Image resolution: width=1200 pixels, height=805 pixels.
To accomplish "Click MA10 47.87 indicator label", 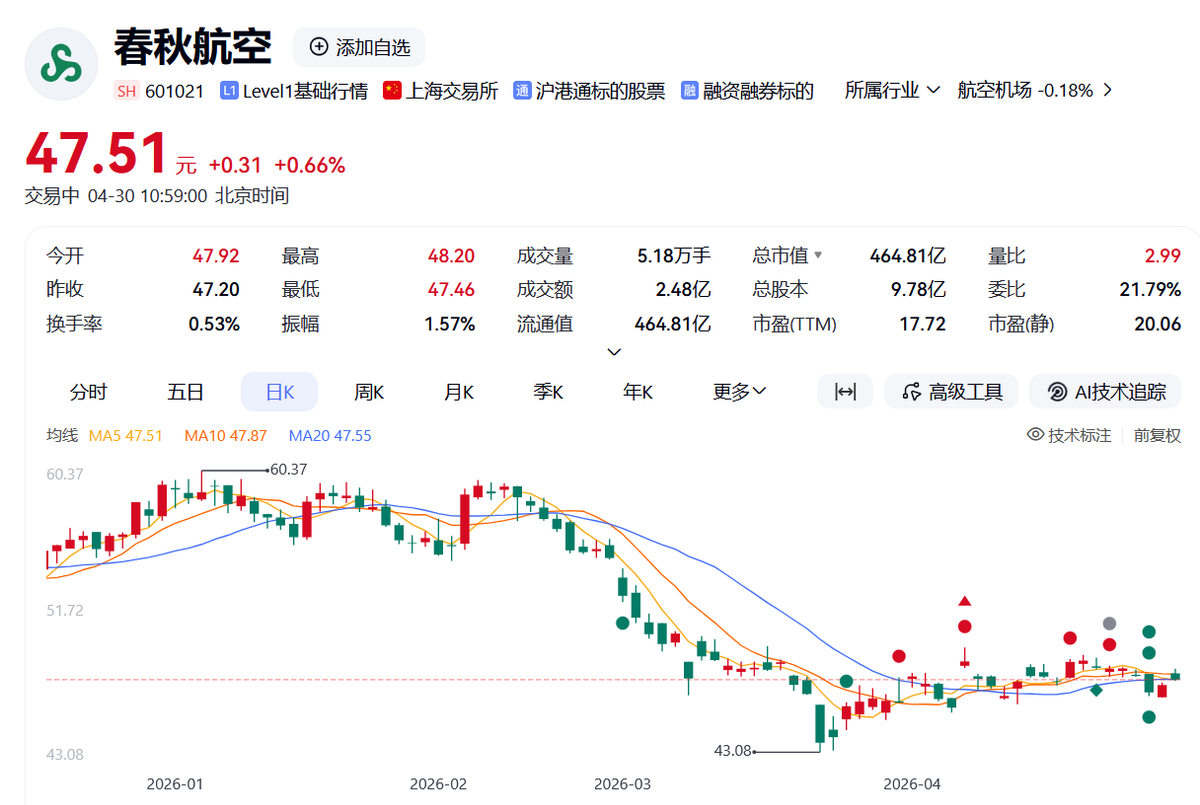I will point(226,435).
